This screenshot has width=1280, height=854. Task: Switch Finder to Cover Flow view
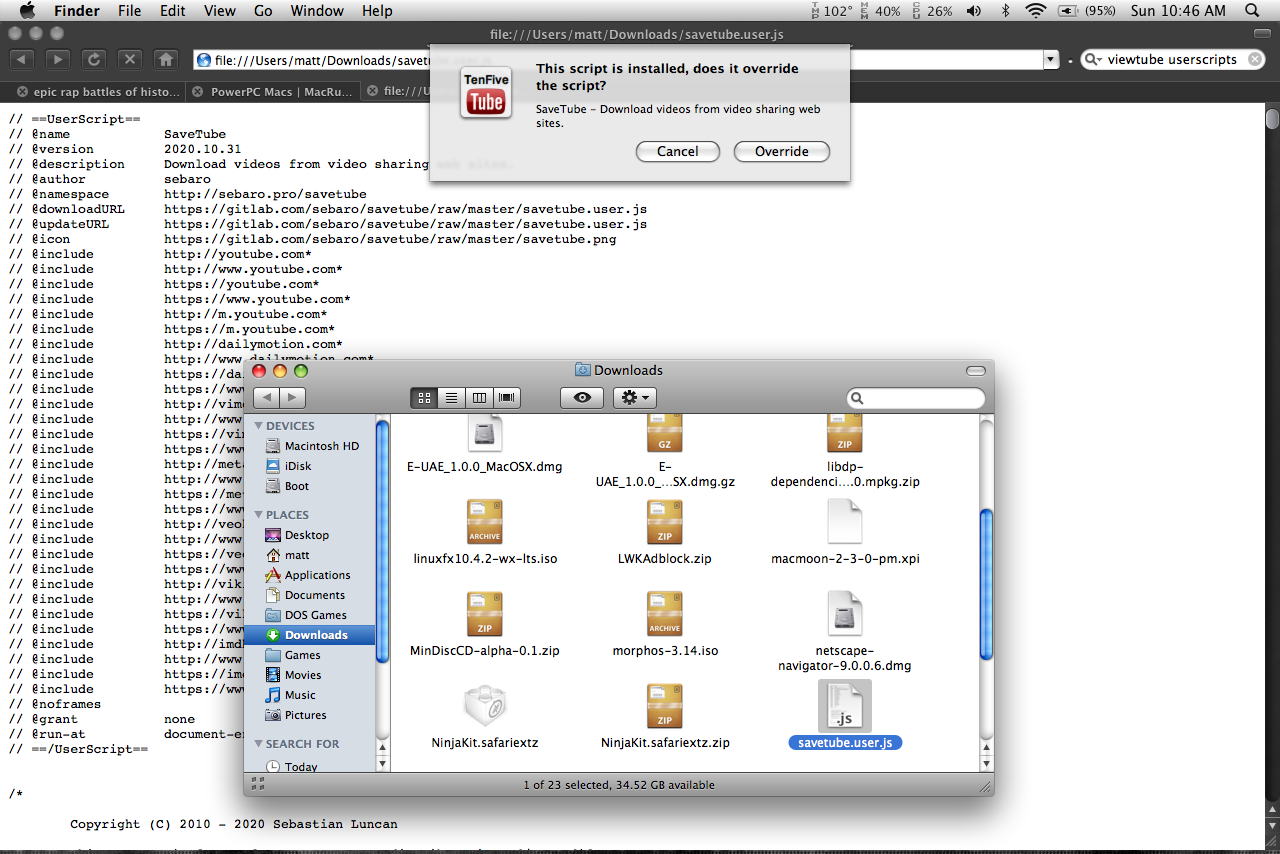(x=508, y=398)
